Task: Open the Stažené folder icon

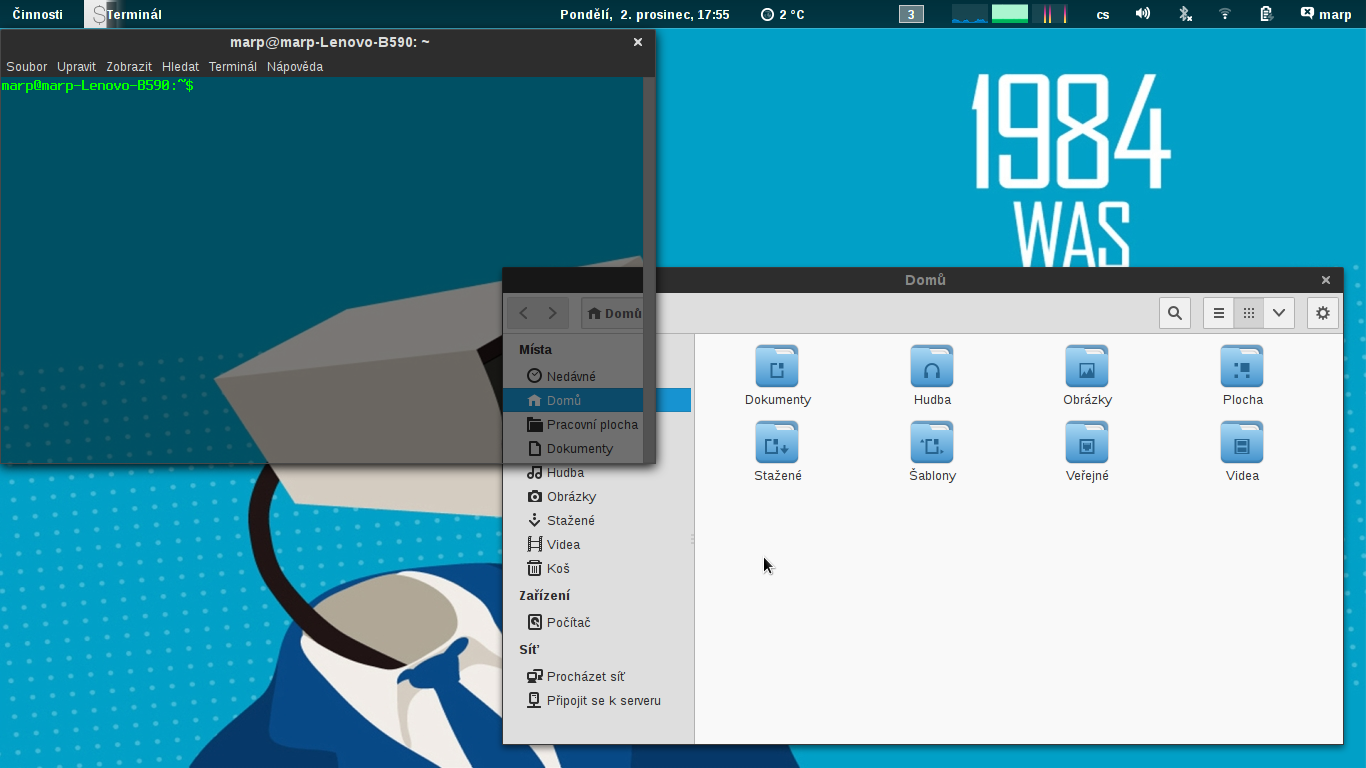Action: (777, 443)
